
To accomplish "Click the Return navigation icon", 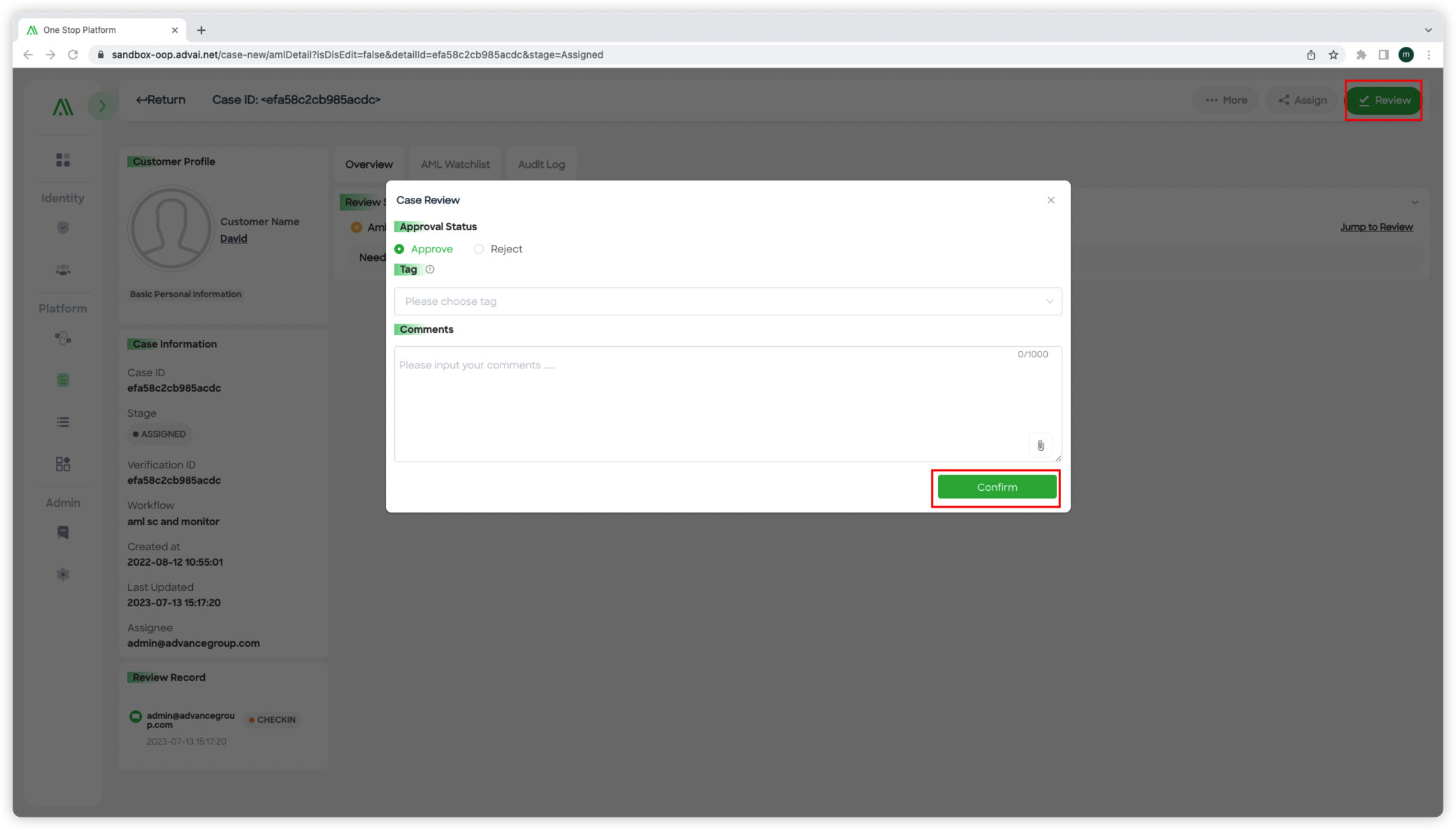I will tap(140, 99).
